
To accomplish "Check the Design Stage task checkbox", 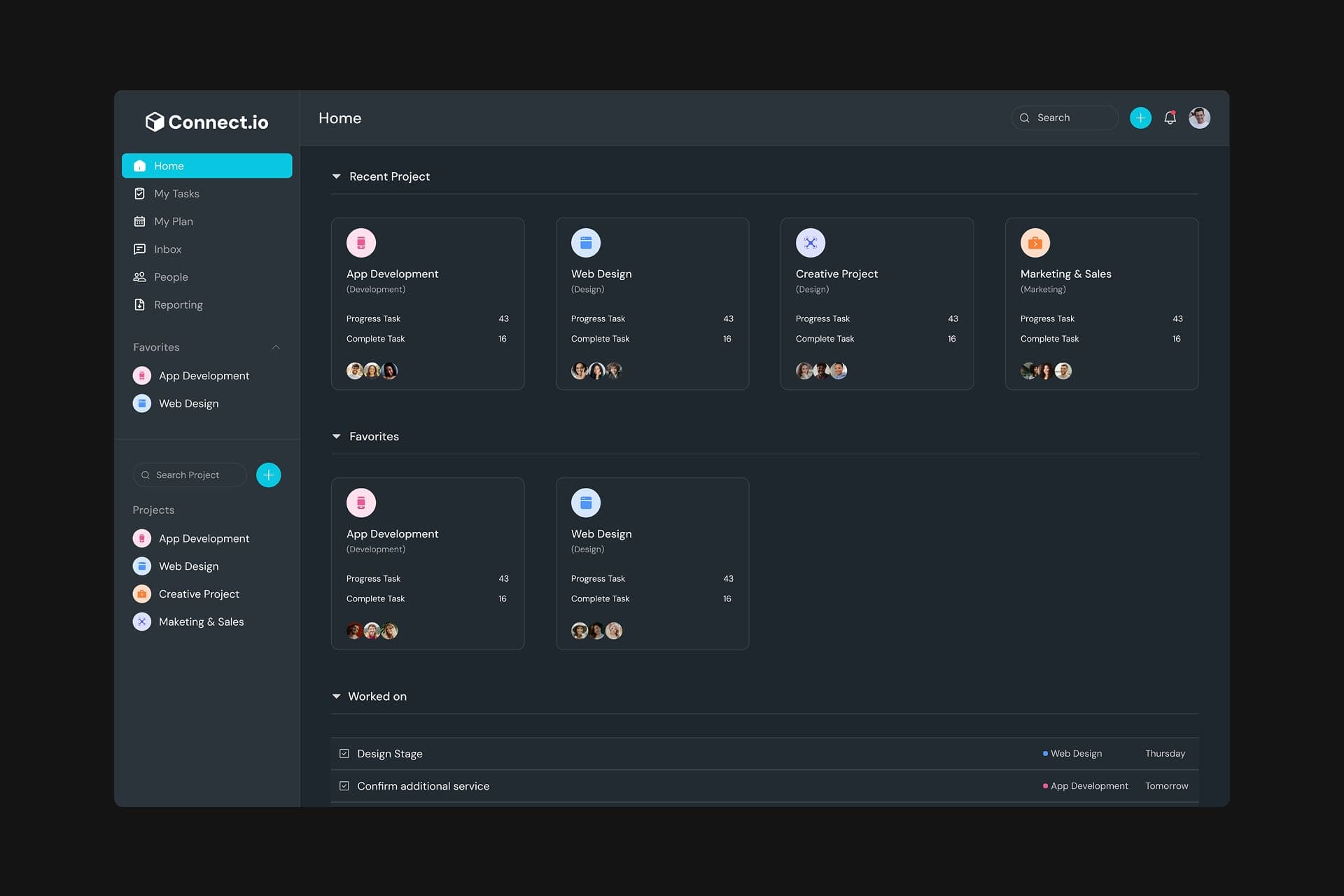I will 344,753.
